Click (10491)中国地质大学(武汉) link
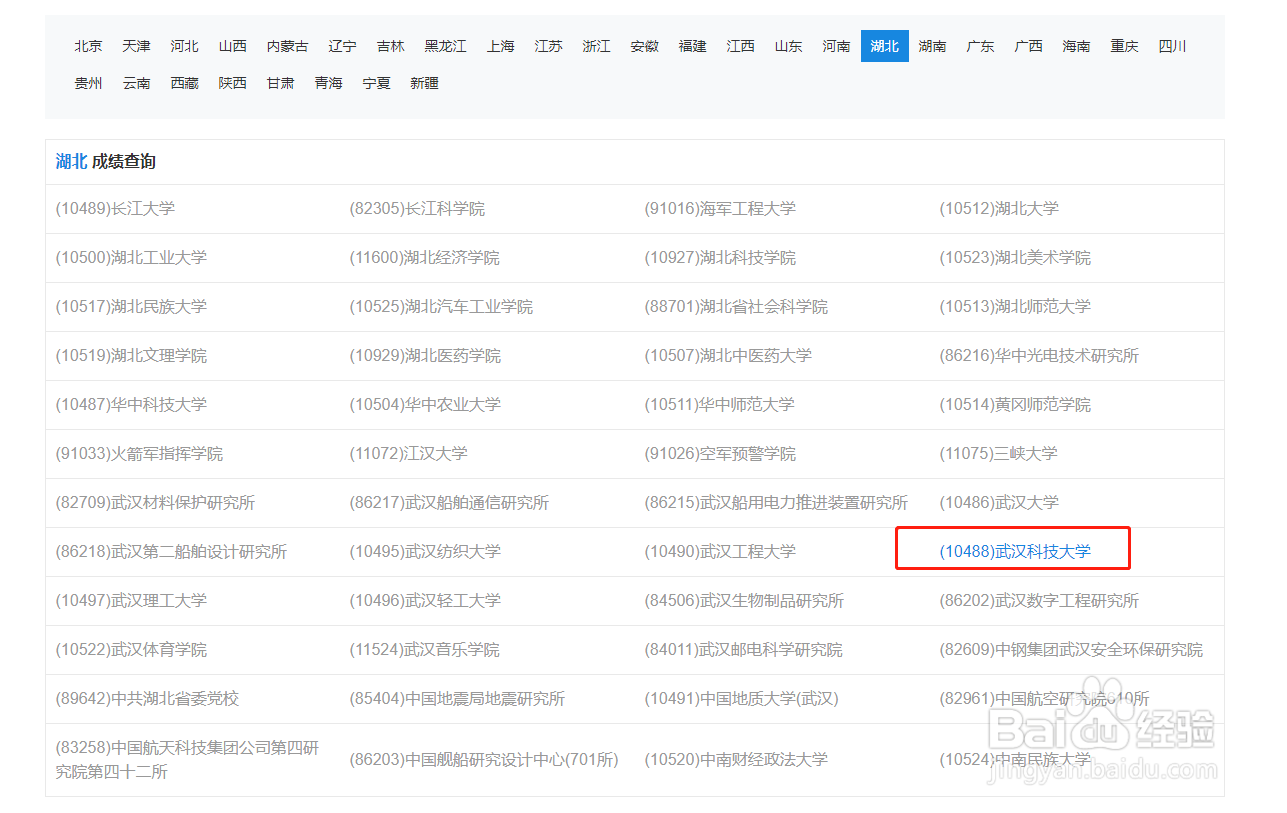 click(x=742, y=699)
